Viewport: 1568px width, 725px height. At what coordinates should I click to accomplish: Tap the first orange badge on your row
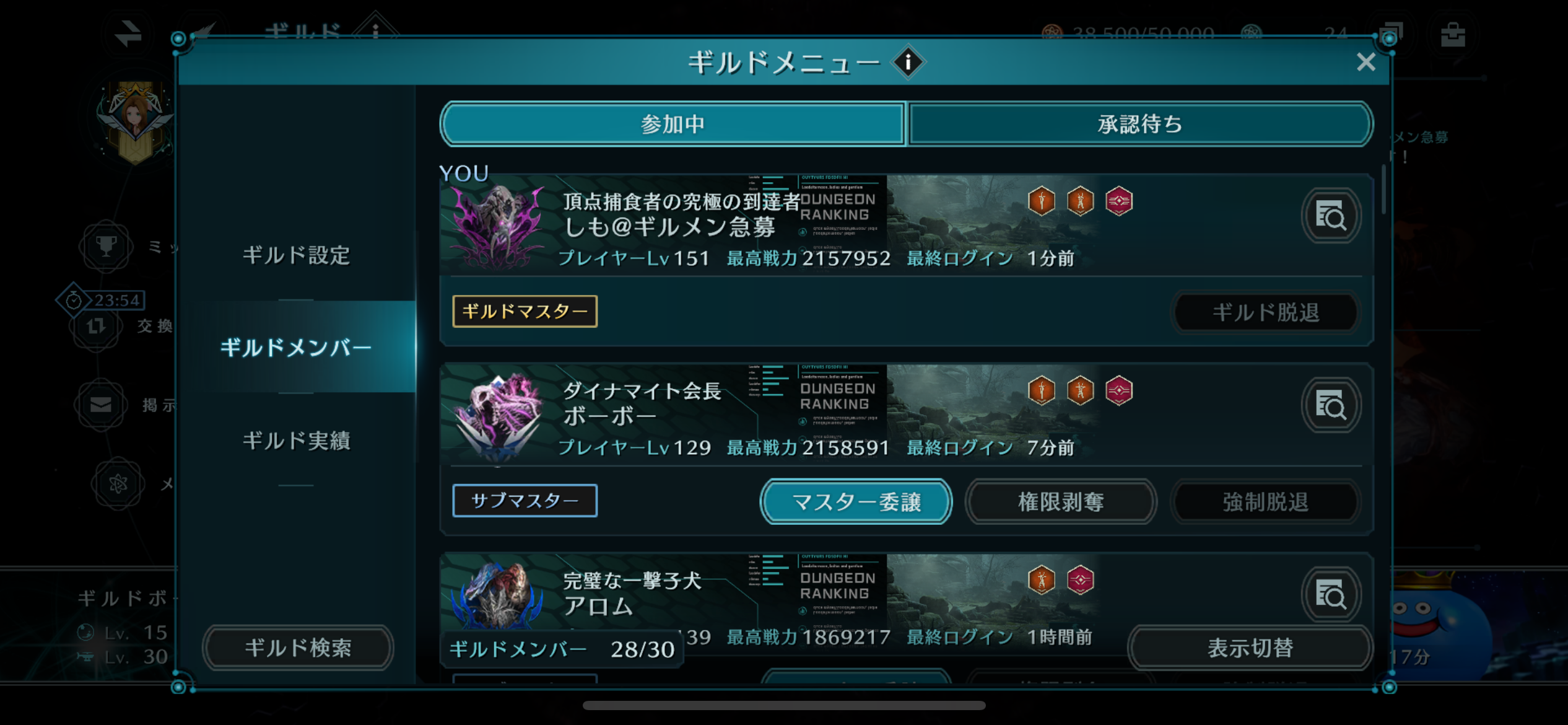click(x=1042, y=201)
